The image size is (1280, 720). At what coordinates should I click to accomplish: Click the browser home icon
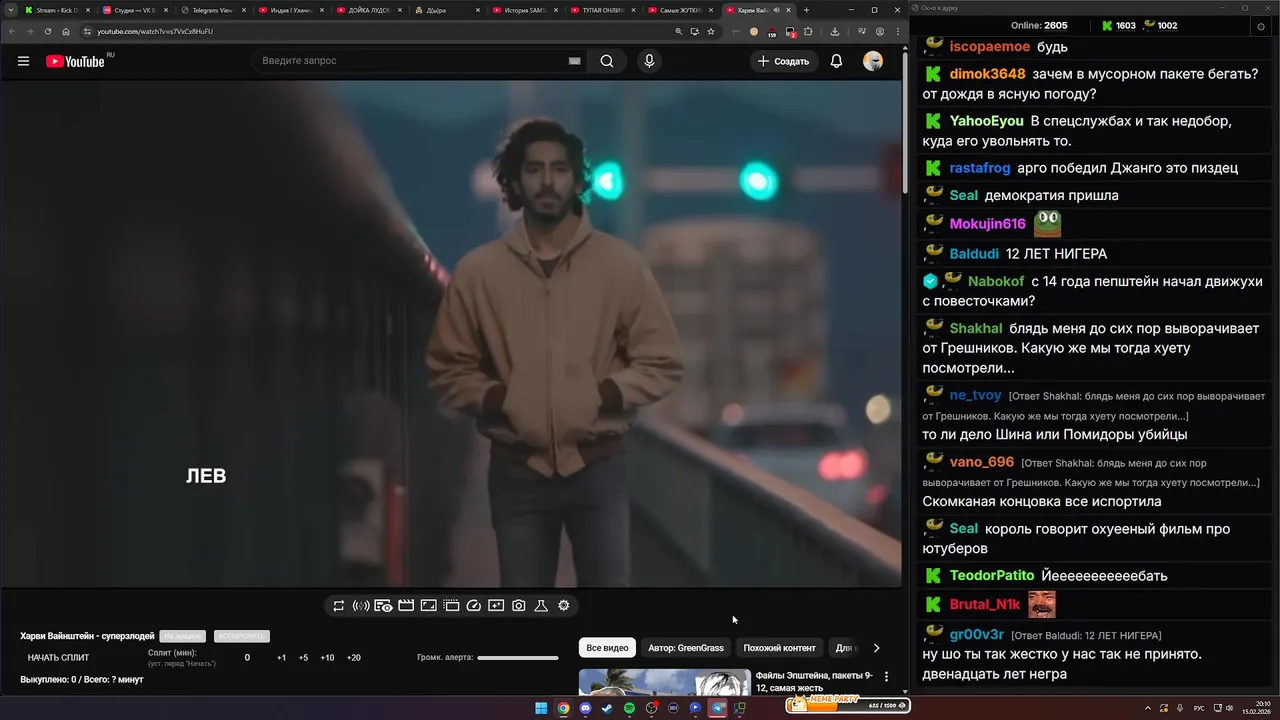pyautogui.click(x=66, y=31)
